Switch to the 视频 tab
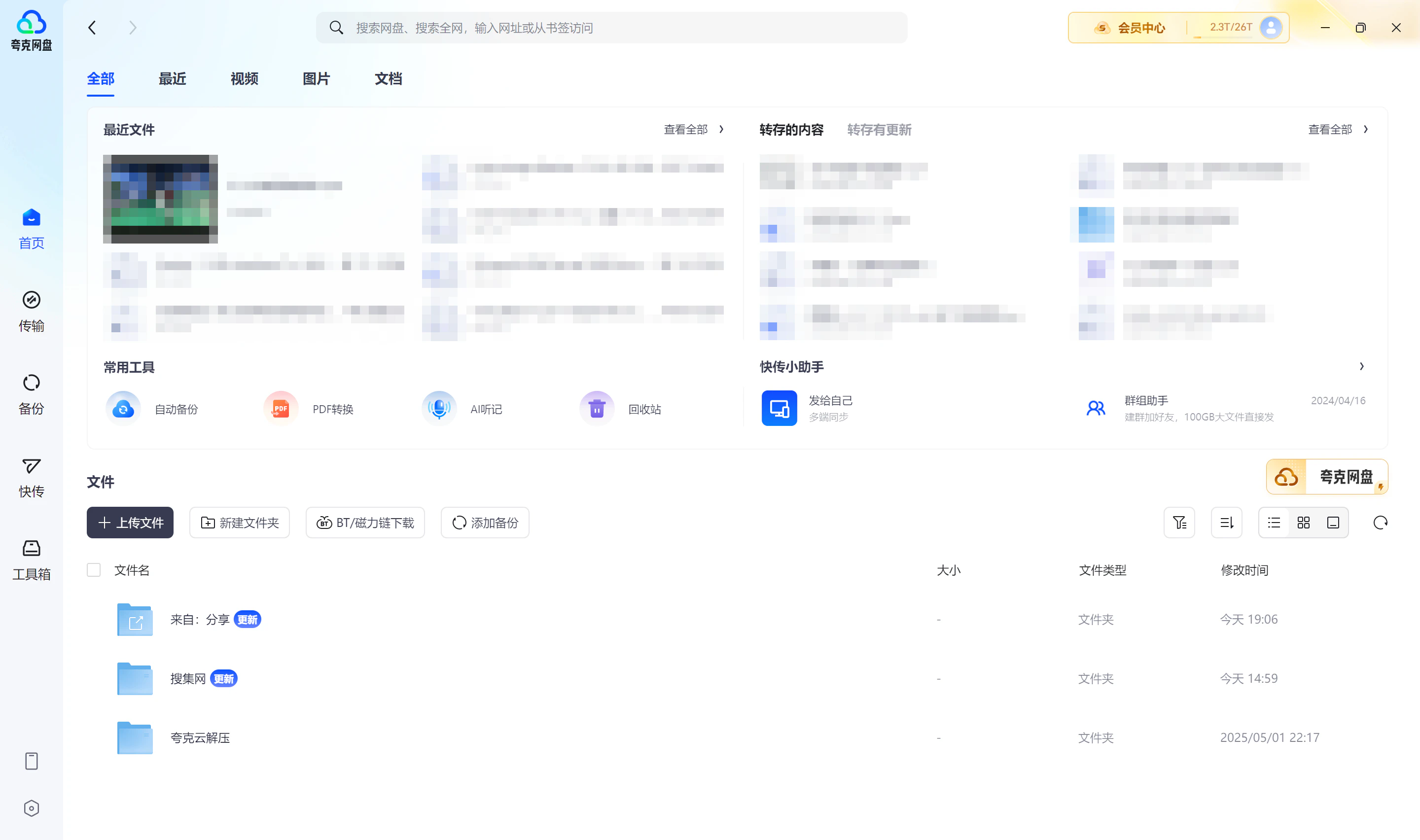 (x=245, y=79)
